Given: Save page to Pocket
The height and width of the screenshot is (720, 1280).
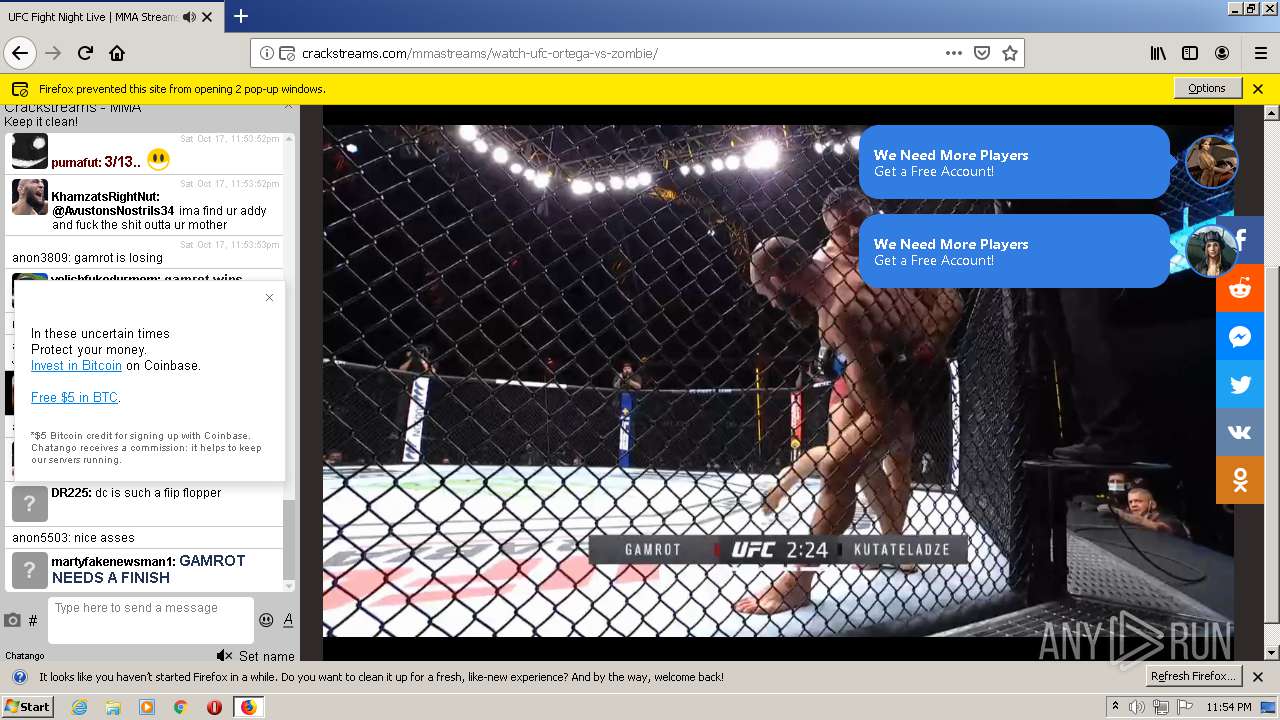Looking at the screenshot, I should [x=982, y=53].
